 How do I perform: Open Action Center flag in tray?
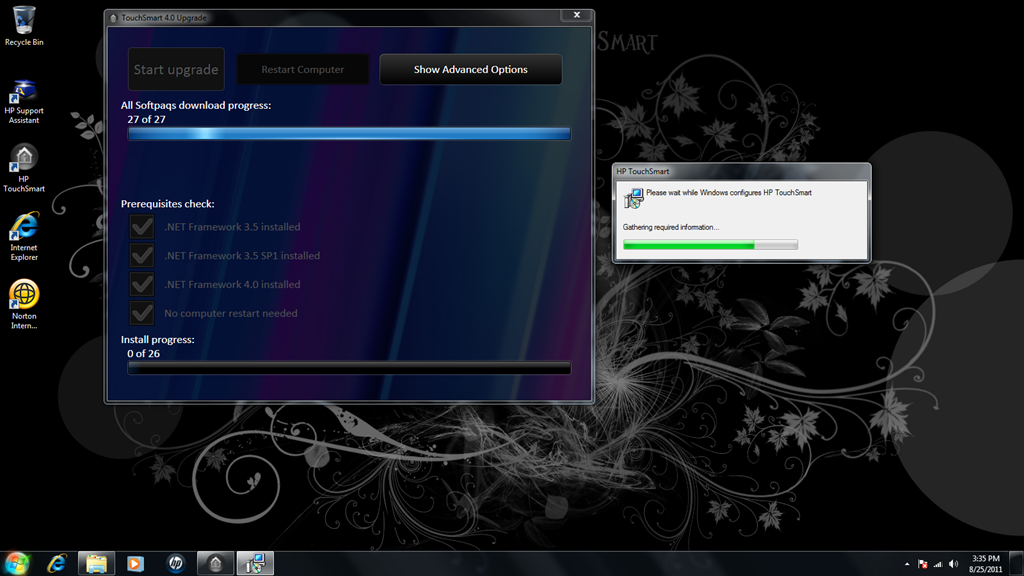pyautogui.click(x=923, y=564)
